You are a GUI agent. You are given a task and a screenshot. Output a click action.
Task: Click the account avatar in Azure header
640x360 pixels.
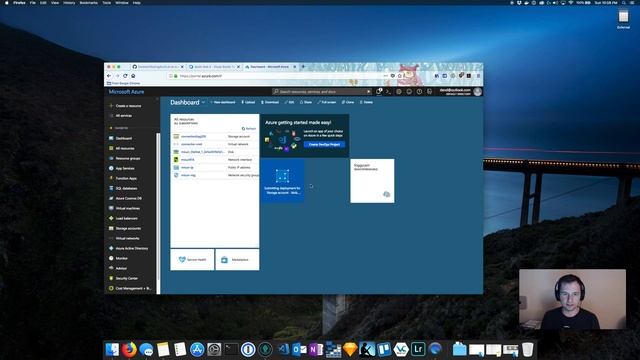(x=478, y=92)
